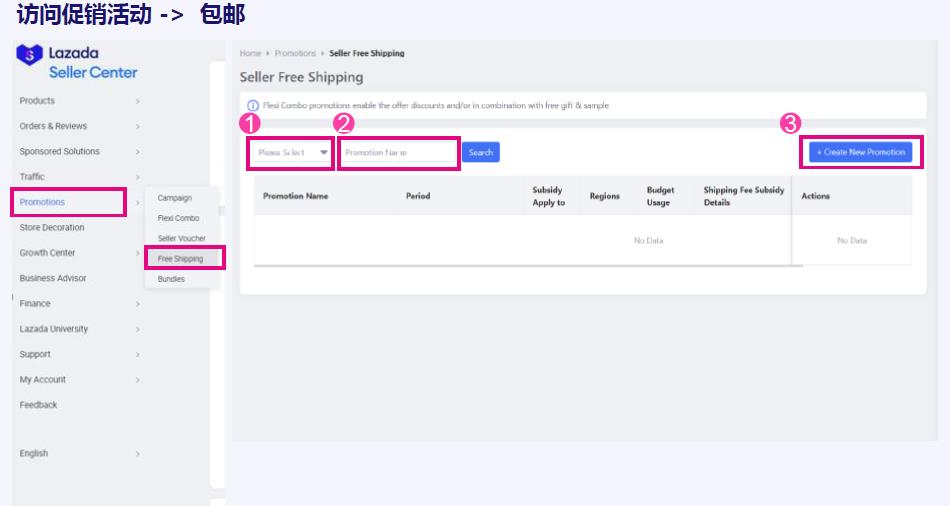Click Home breadcrumb link
The image size is (950, 506).
[x=250, y=53]
